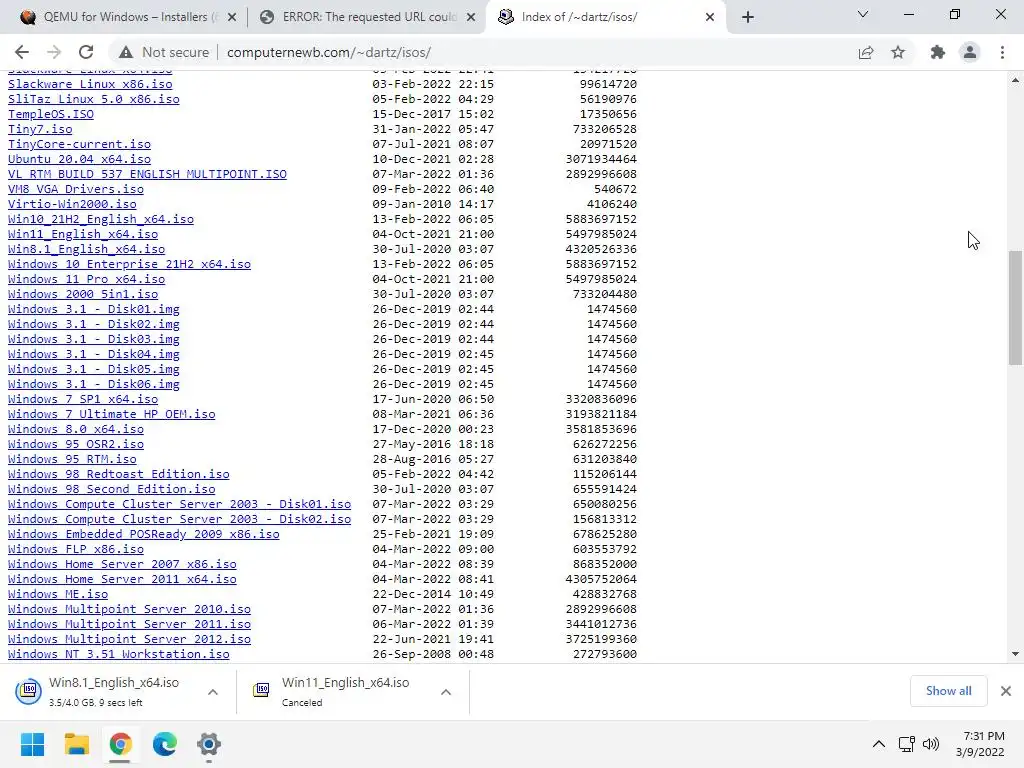Click the Win8.1 download progress icon
This screenshot has height=768, width=1024.
[x=29, y=690]
